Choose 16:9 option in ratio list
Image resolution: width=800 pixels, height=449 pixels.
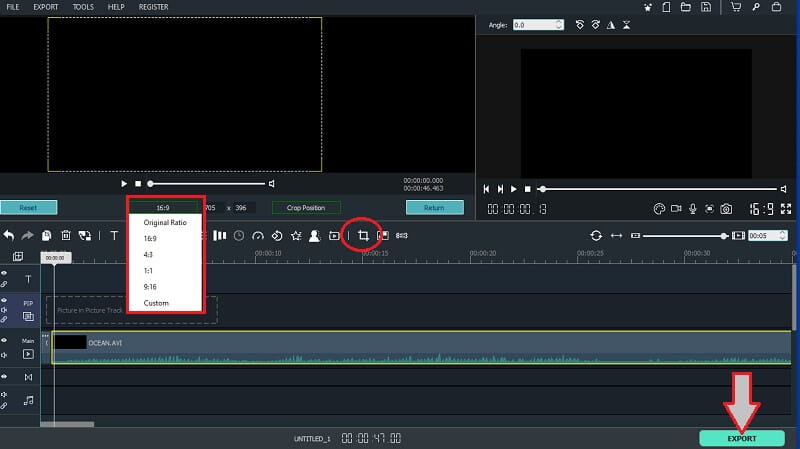tap(150, 238)
